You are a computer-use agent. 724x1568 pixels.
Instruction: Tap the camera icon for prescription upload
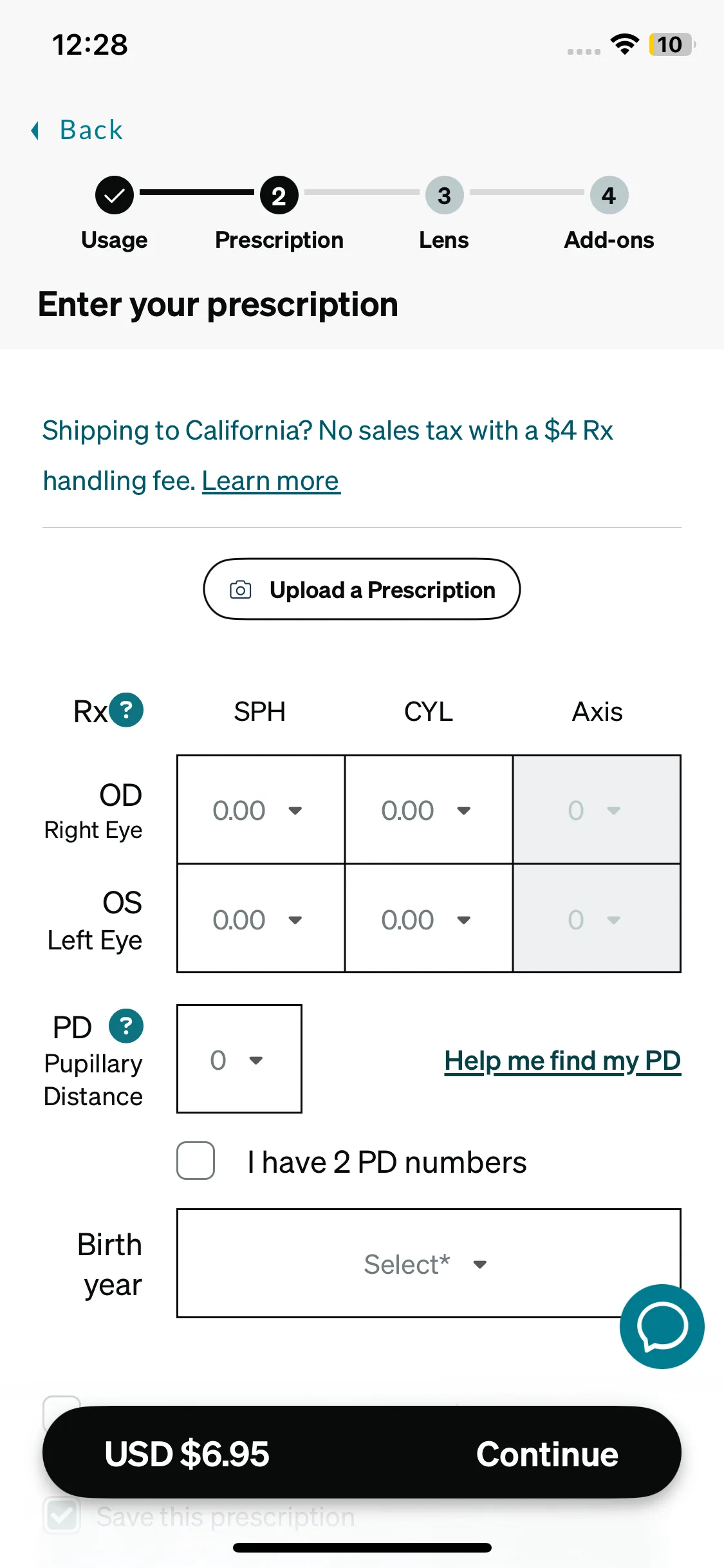click(x=241, y=590)
